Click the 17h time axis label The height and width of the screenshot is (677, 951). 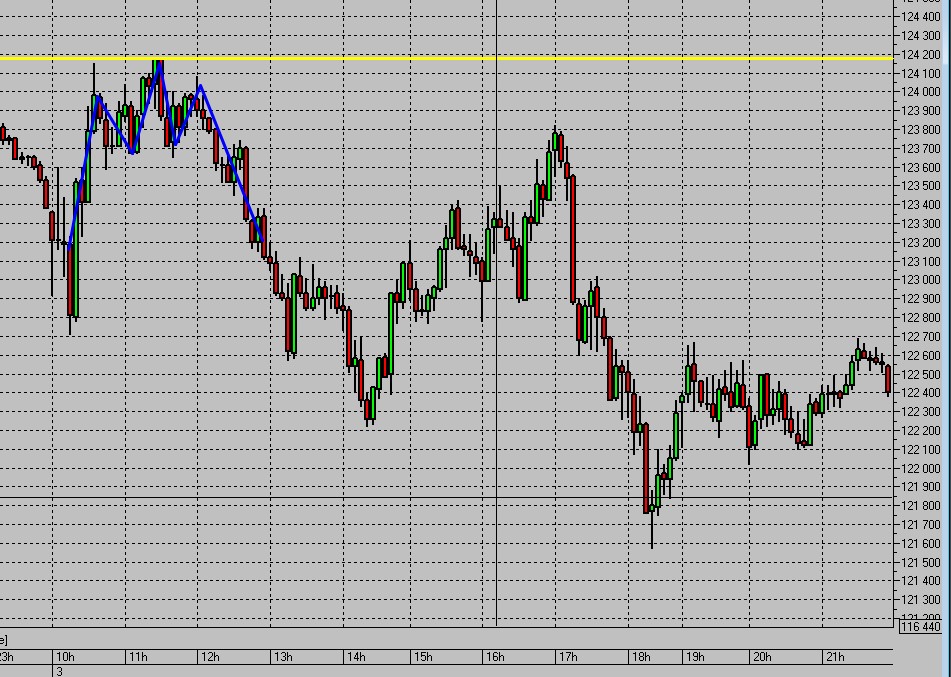(x=568, y=657)
